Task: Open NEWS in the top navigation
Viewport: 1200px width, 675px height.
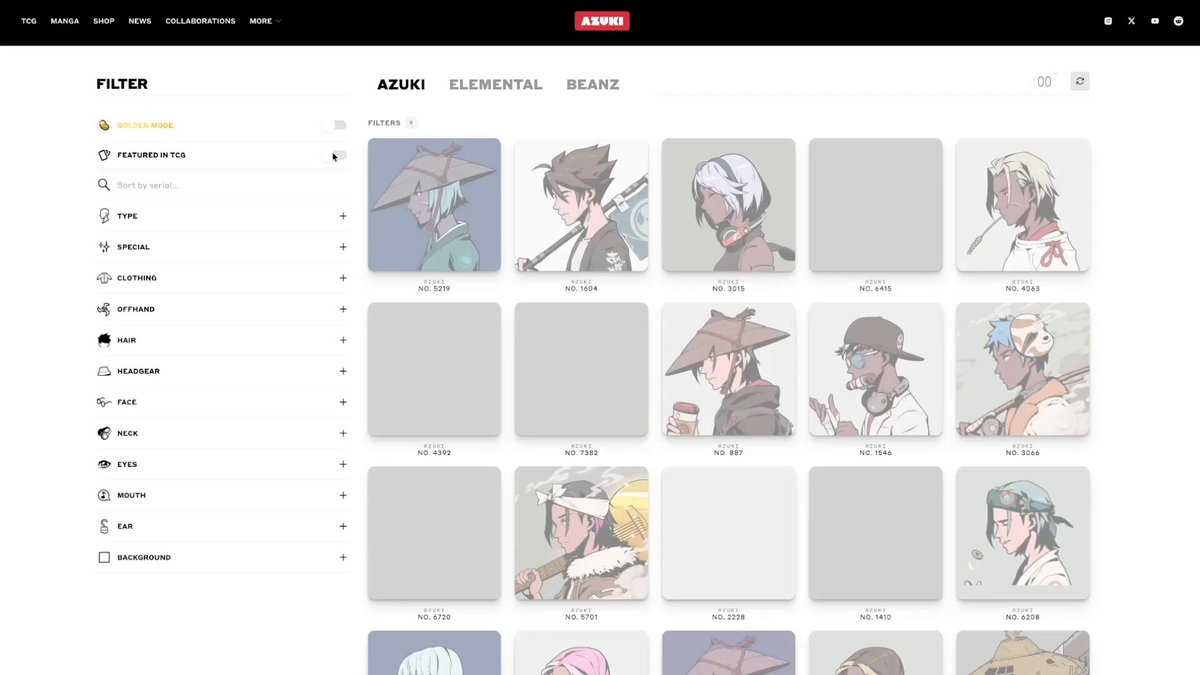Action: (x=140, y=21)
